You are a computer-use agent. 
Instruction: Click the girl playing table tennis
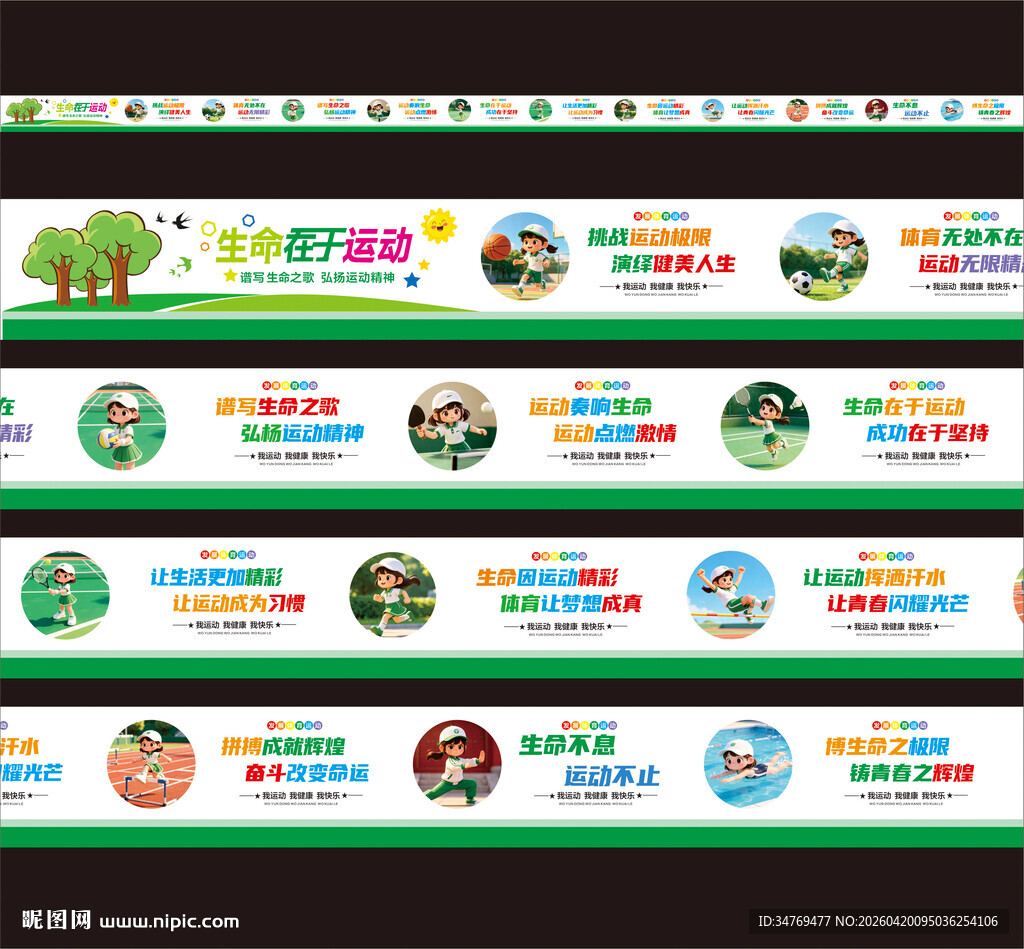[x=455, y=425]
